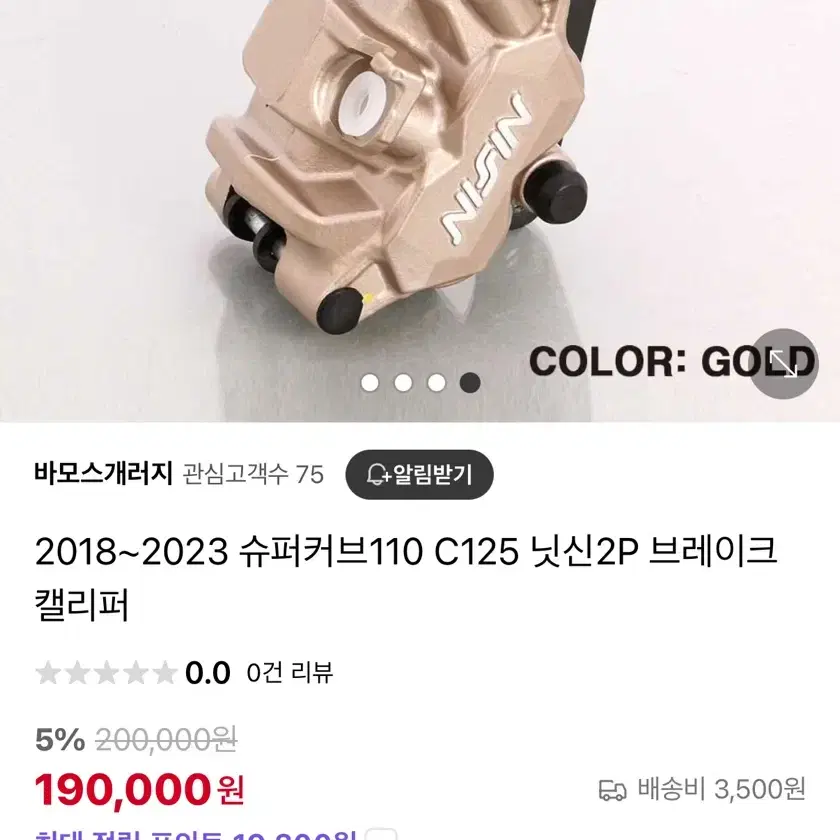Click the first rating star

click(x=48, y=673)
